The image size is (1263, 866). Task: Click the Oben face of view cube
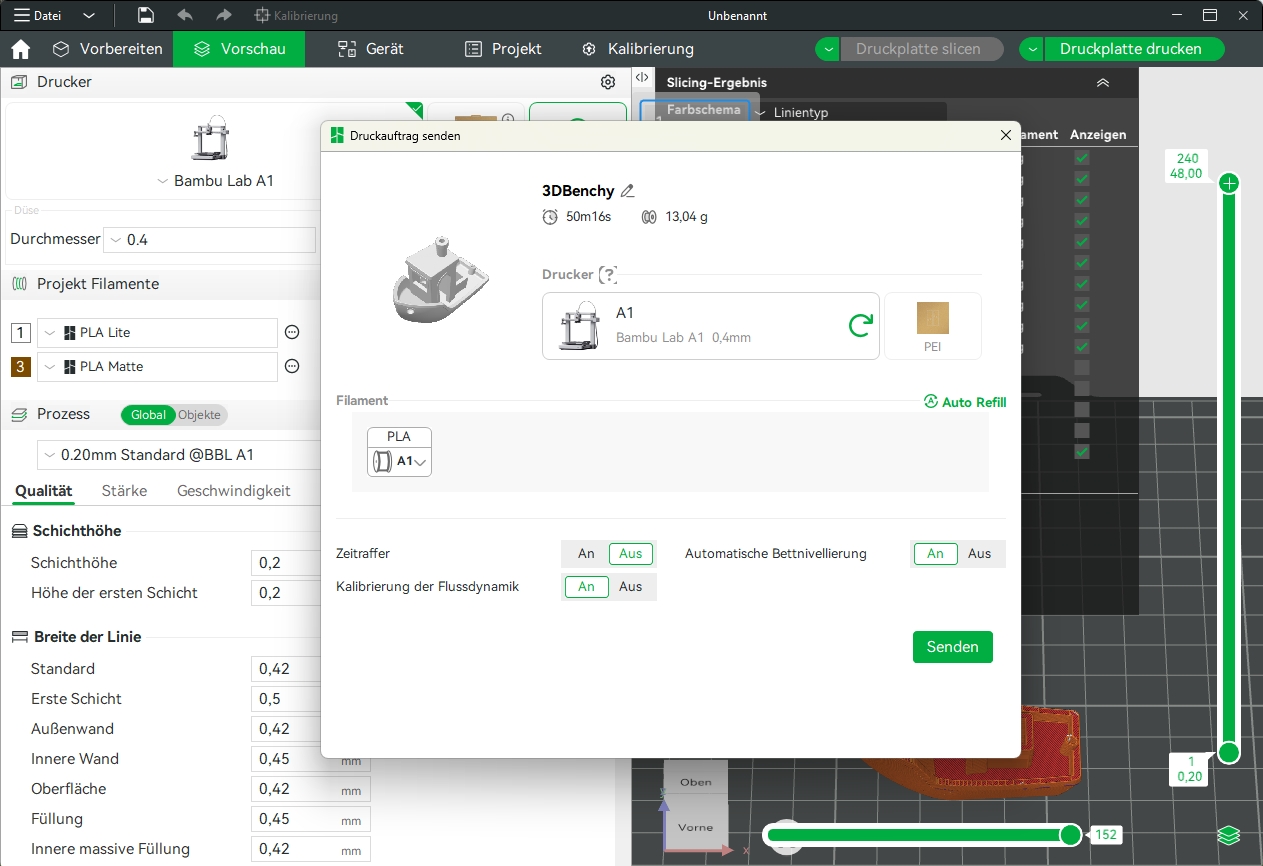click(695, 782)
